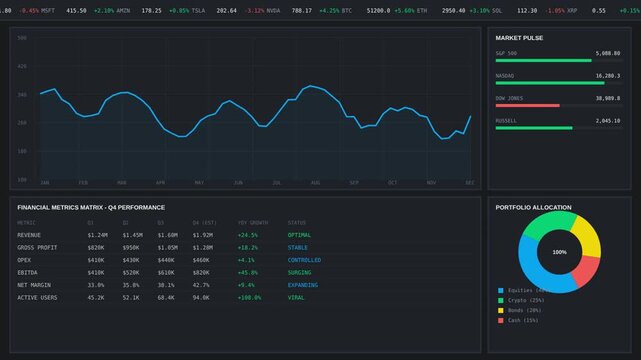The width and height of the screenshot is (641, 360).
Task: Click the MARKET PULSE panel title
Action: point(519,38)
